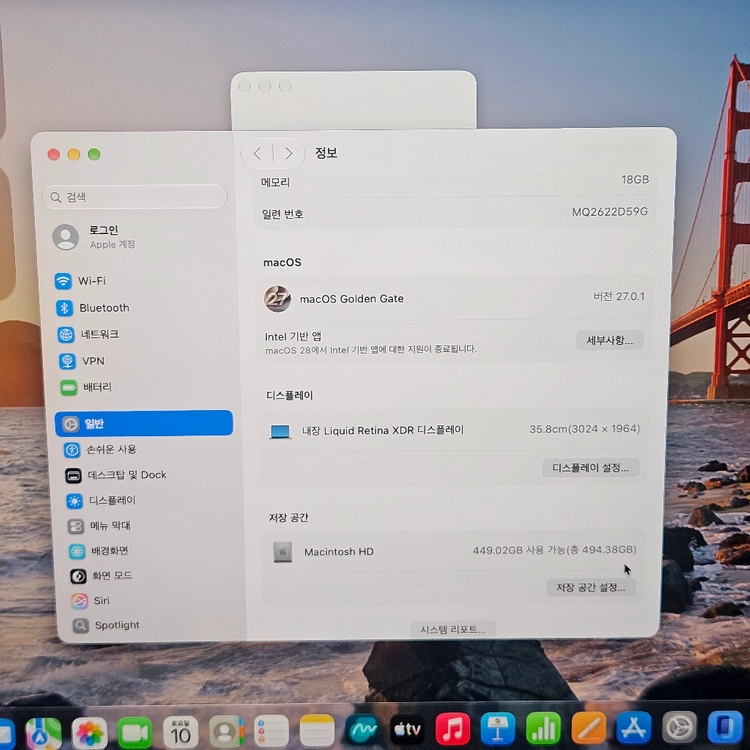This screenshot has height=750, width=750.
Task: Open Maps from the Dock
Action: click(44, 733)
